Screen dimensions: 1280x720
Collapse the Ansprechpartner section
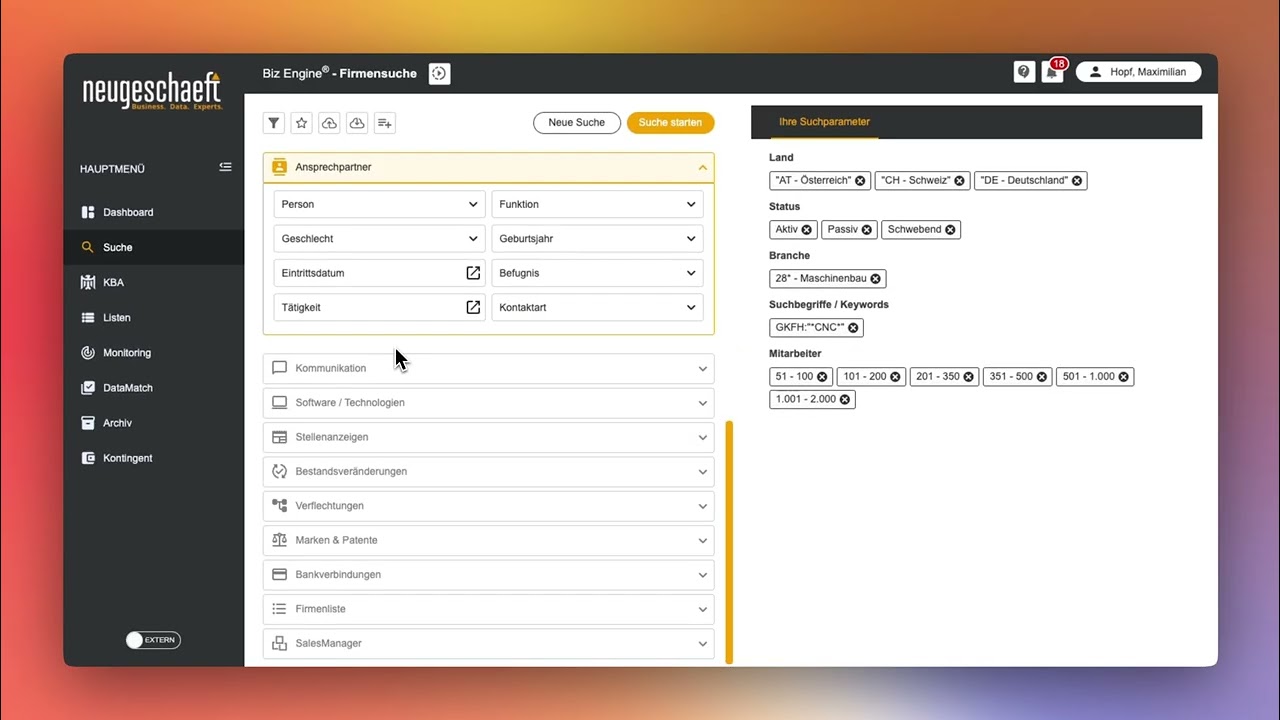coord(488,167)
